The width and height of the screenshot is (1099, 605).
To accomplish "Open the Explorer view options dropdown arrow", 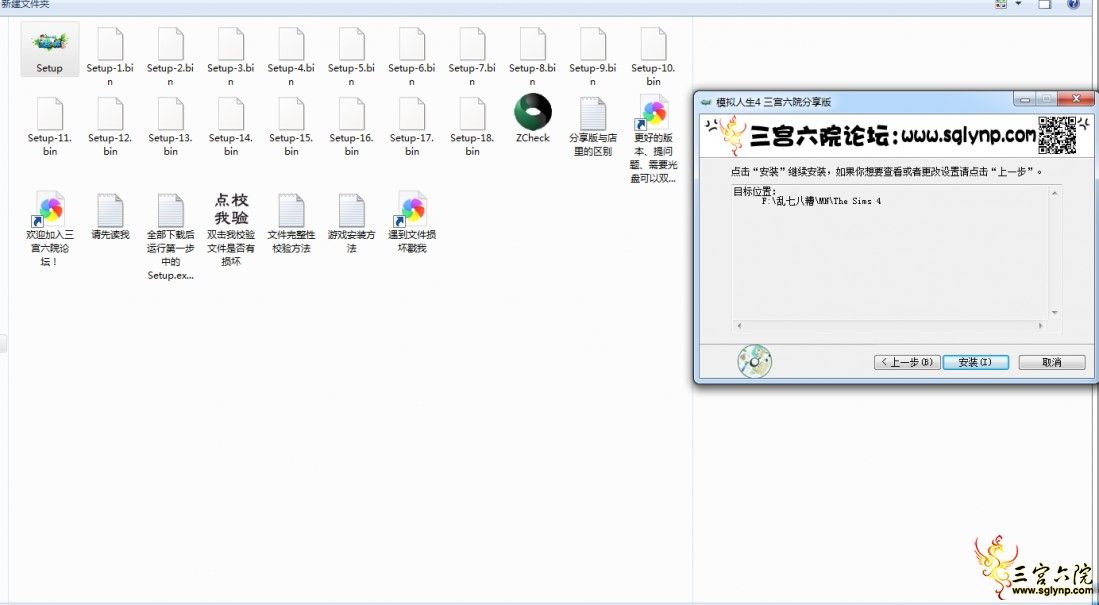I will coord(1018,4).
